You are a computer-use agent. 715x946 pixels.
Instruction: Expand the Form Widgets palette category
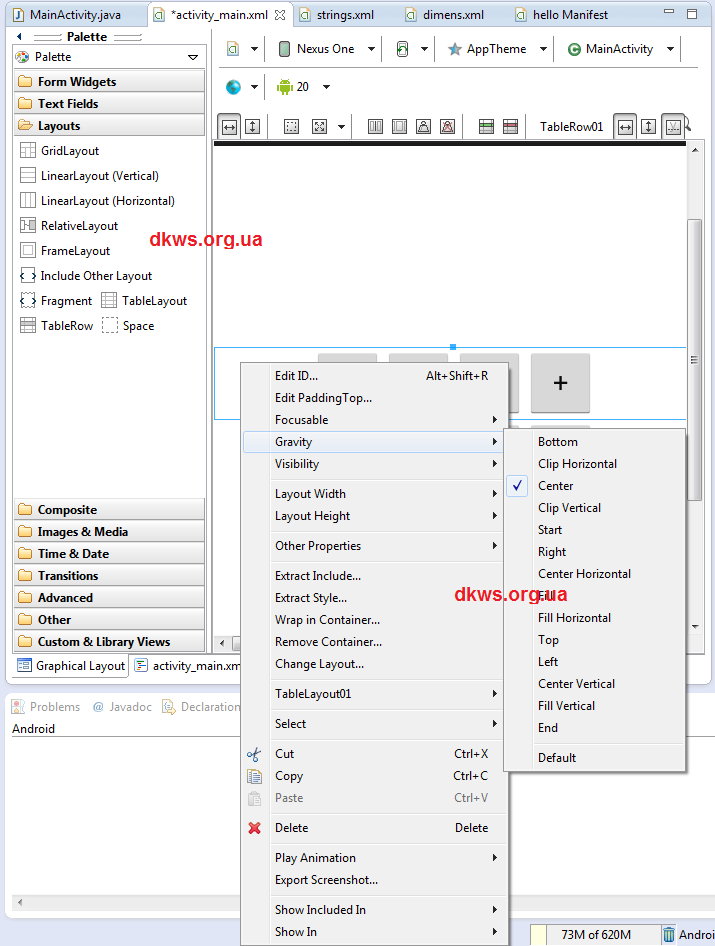(x=109, y=81)
